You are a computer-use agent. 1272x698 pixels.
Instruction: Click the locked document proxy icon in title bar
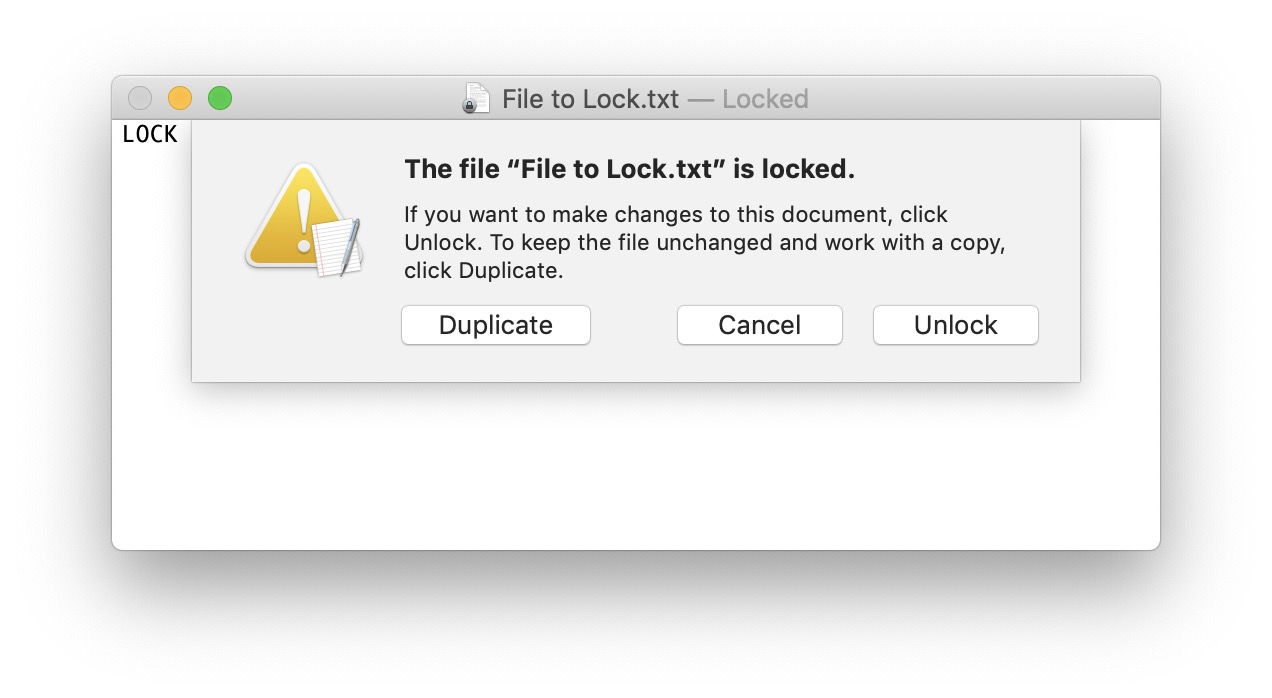pos(476,99)
